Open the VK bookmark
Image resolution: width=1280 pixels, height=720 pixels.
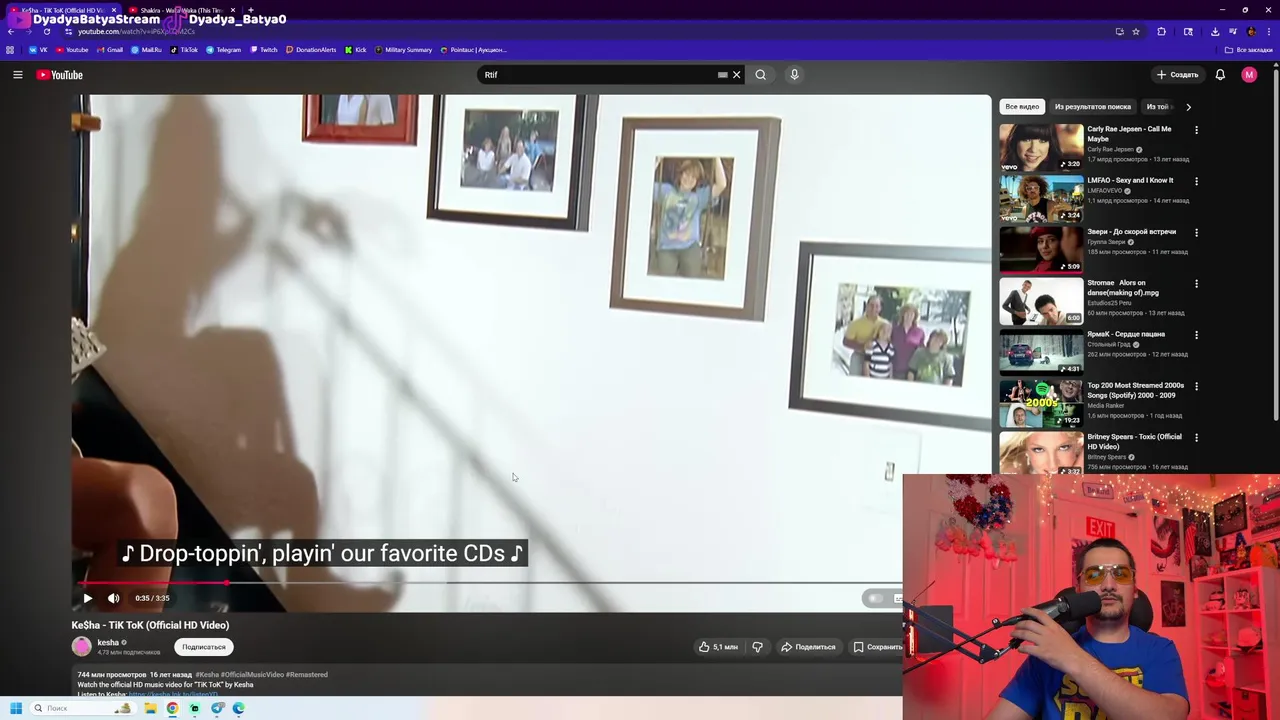(x=38, y=50)
